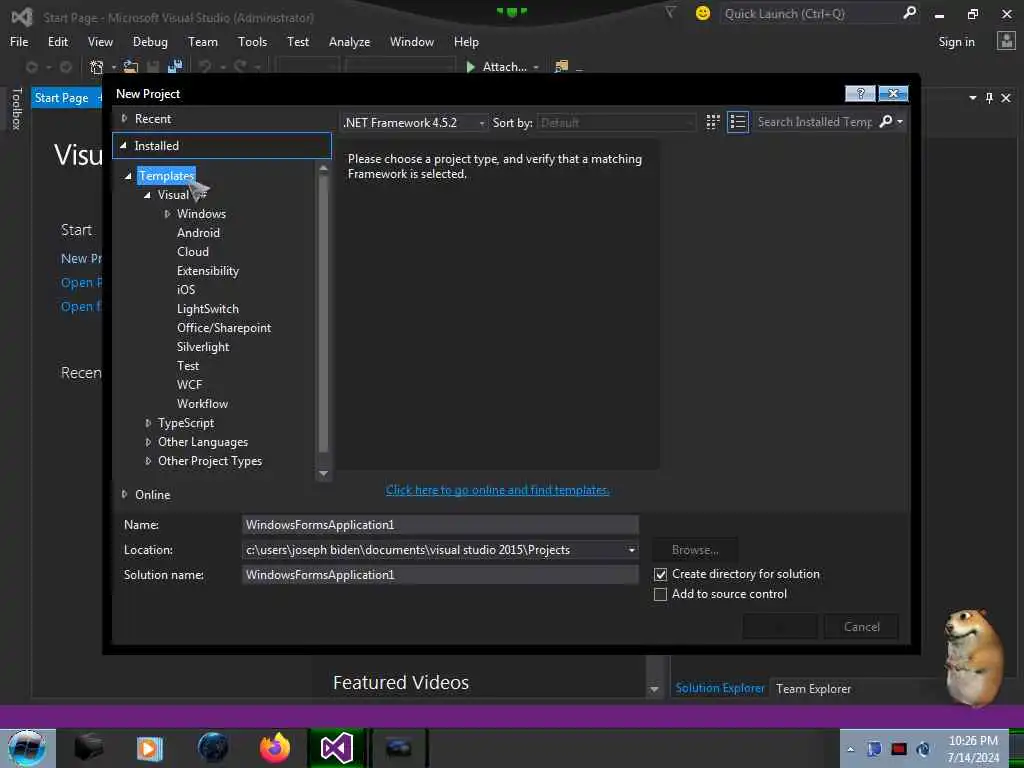Select the Android template category
This screenshot has height=768, width=1024.
click(x=198, y=232)
